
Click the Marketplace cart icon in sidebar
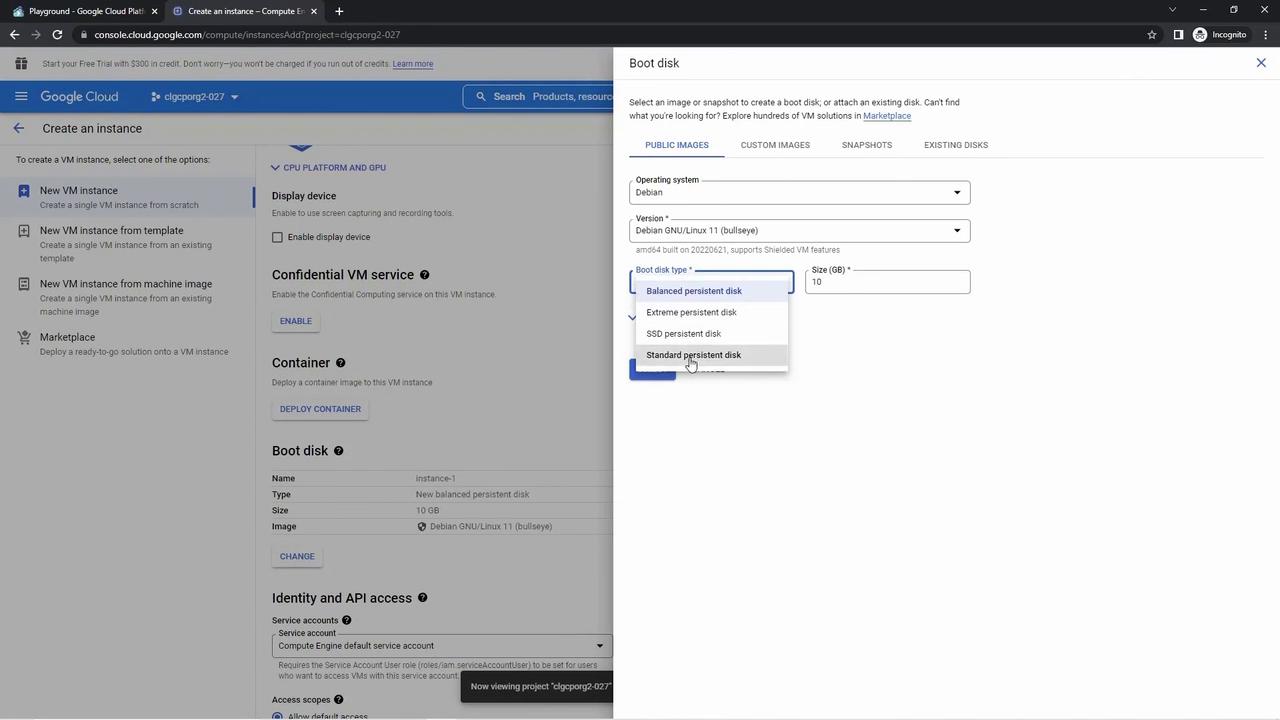(x=23, y=338)
